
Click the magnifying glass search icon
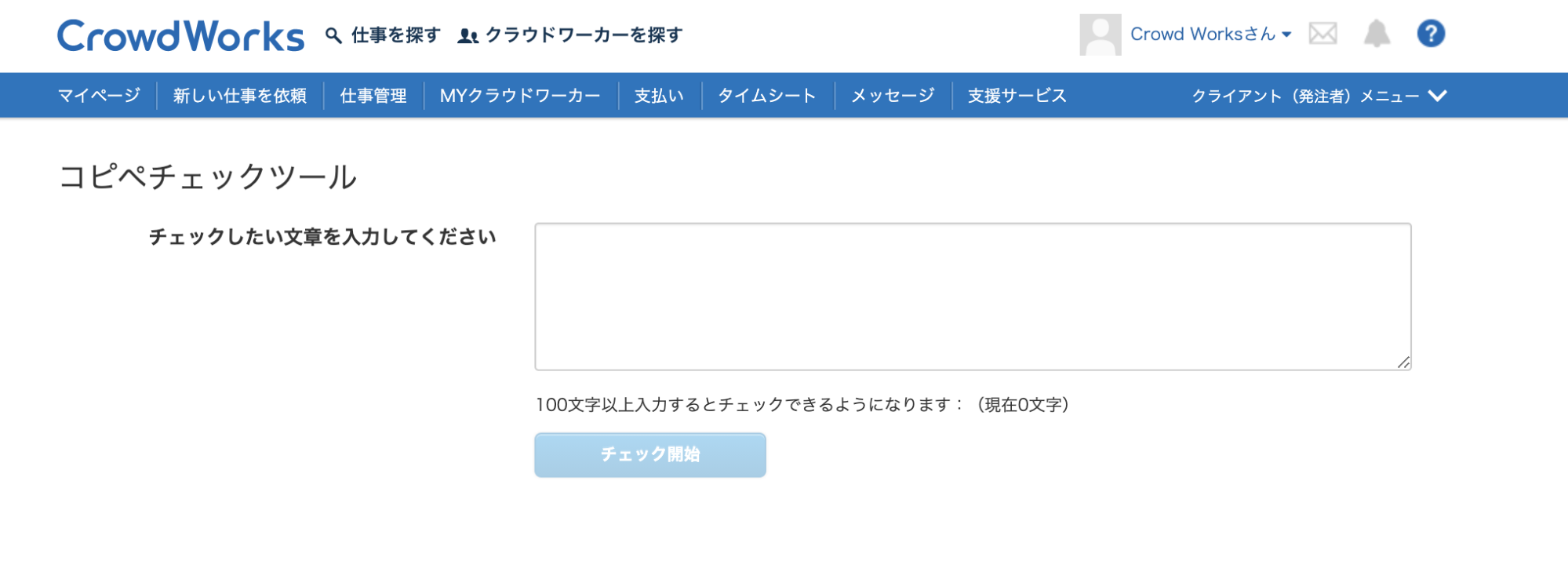tap(333, 35)
